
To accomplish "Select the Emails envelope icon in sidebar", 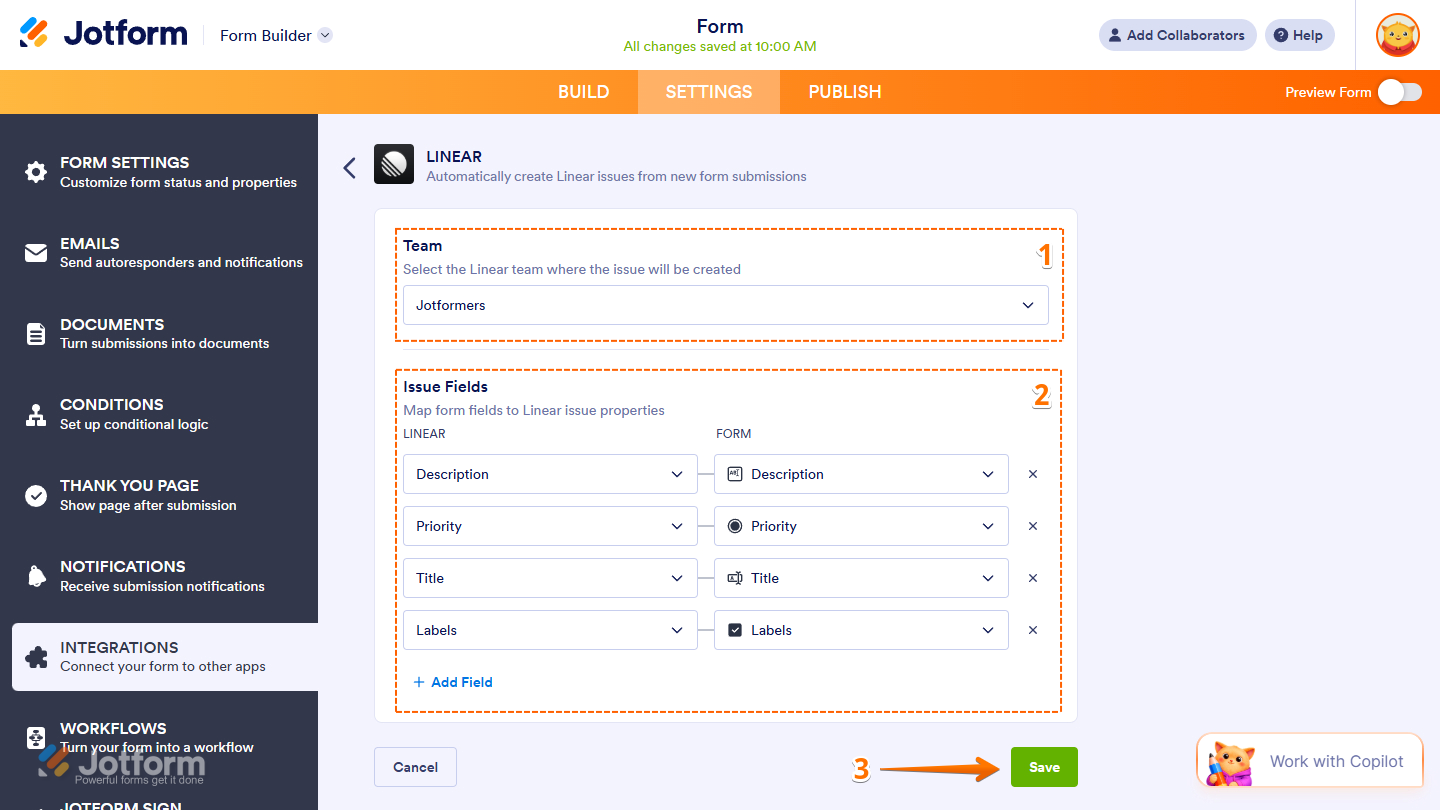I will pos(35,252).
